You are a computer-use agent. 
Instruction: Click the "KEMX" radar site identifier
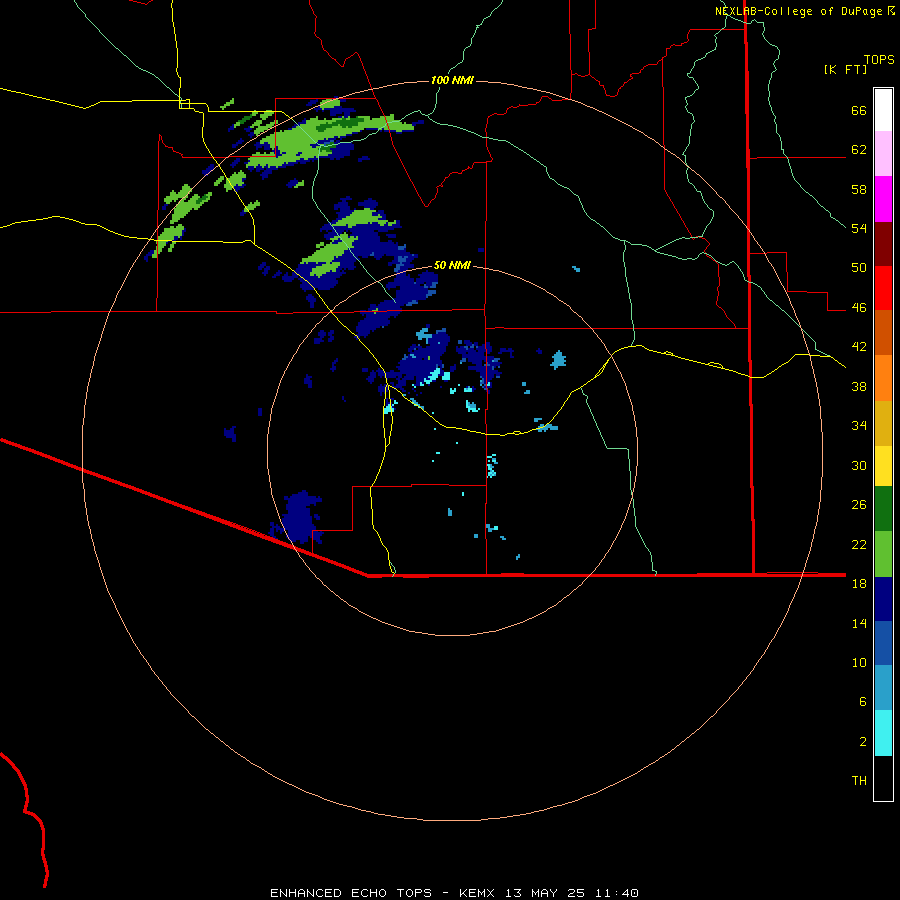[x=476, y=893]
